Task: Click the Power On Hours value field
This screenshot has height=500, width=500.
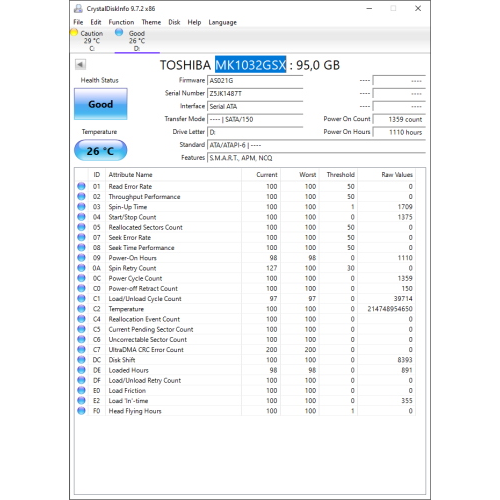Action: [399, 132]
